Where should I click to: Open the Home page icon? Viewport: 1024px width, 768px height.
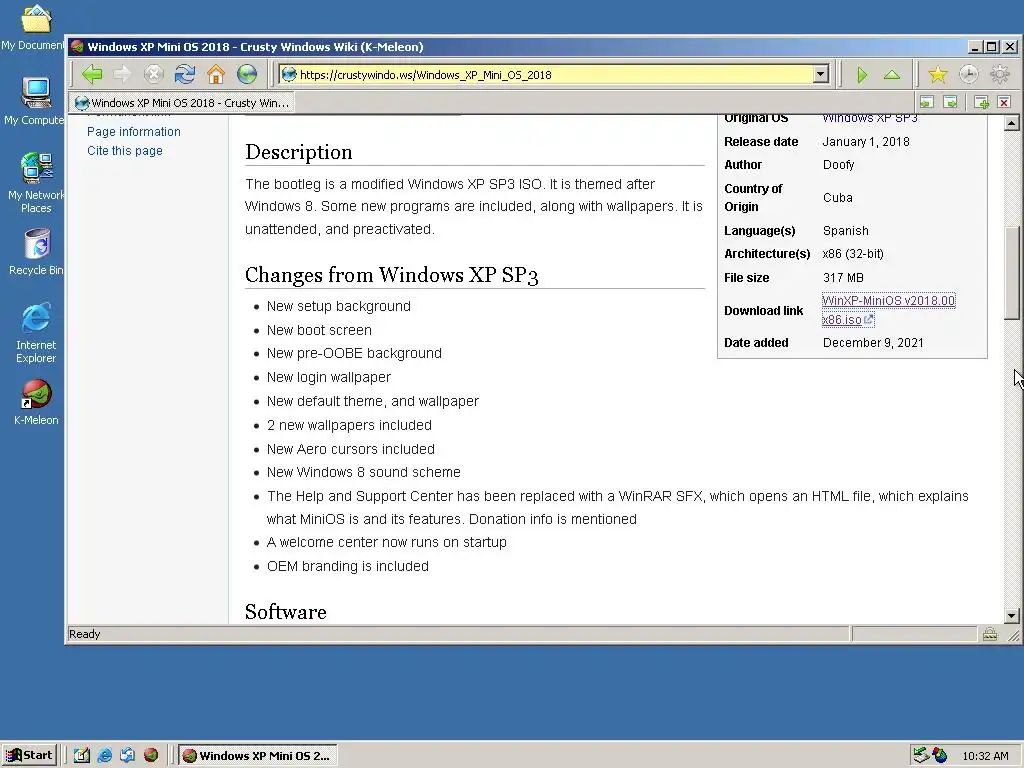[x=216, y=74]
